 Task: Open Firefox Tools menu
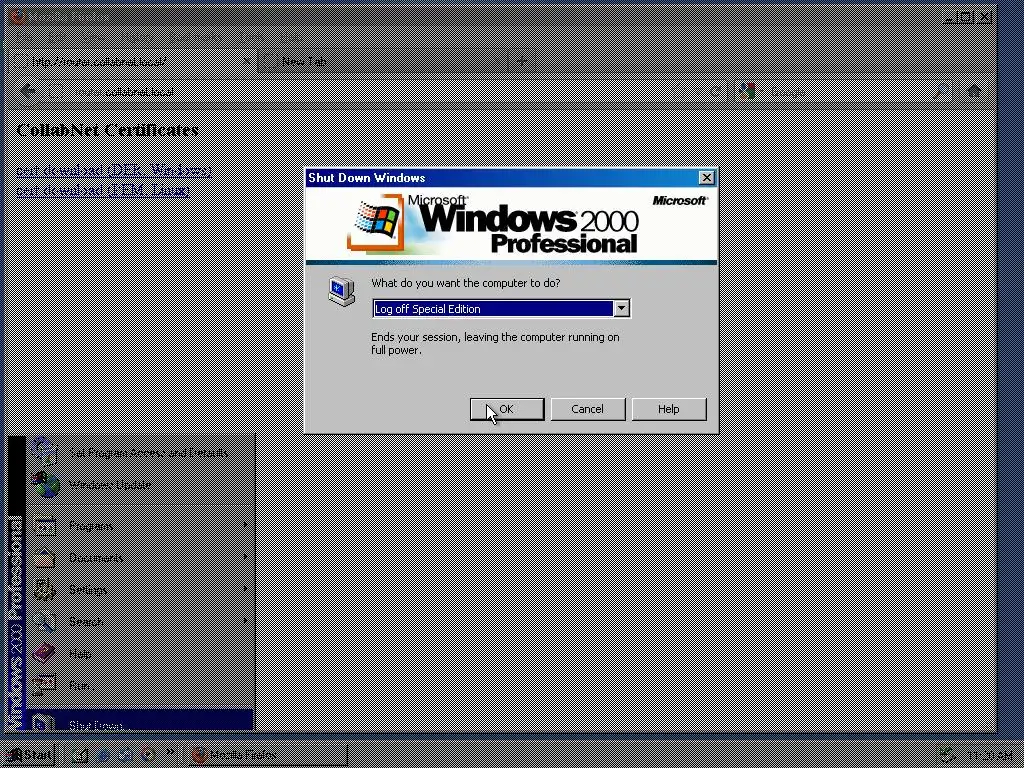click(251, 37)
